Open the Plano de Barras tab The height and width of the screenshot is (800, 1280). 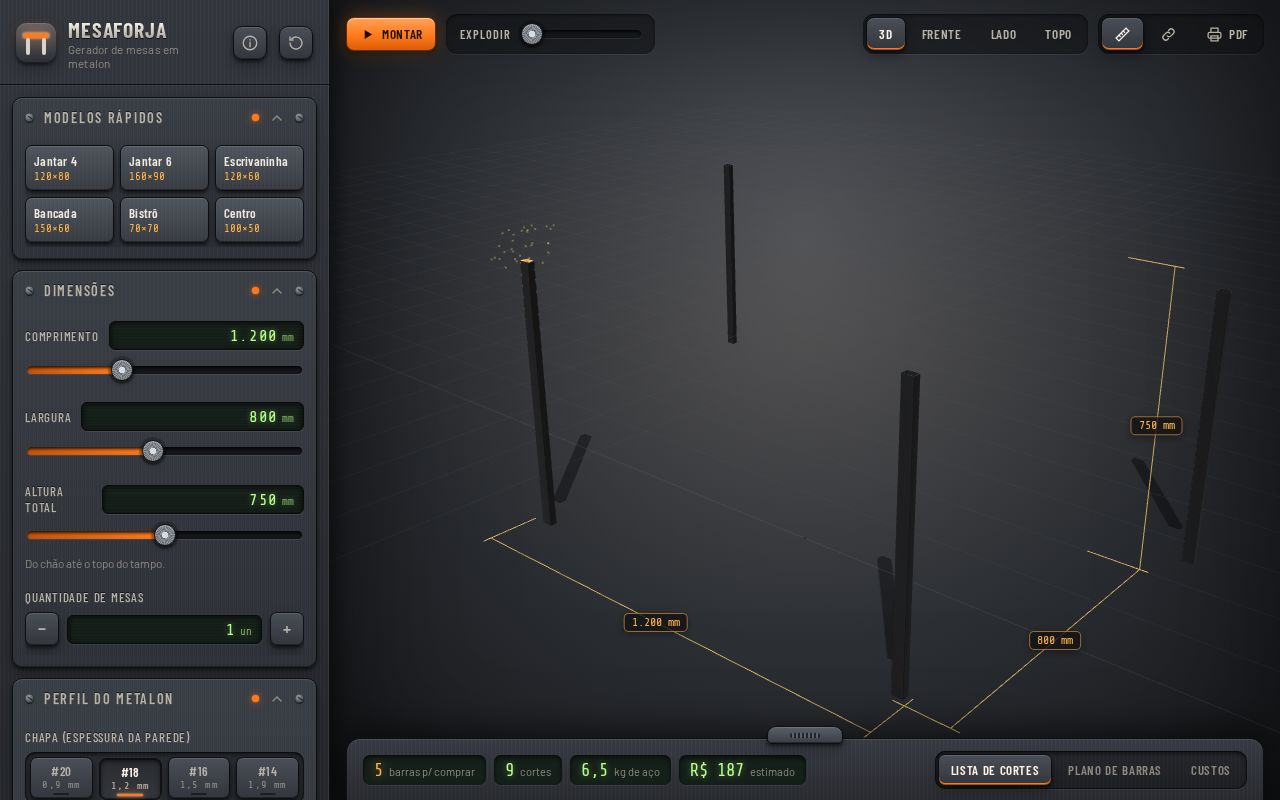1114,770
